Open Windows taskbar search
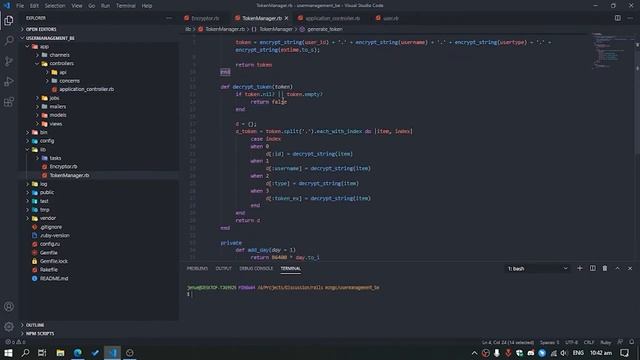 coord(25,353)
